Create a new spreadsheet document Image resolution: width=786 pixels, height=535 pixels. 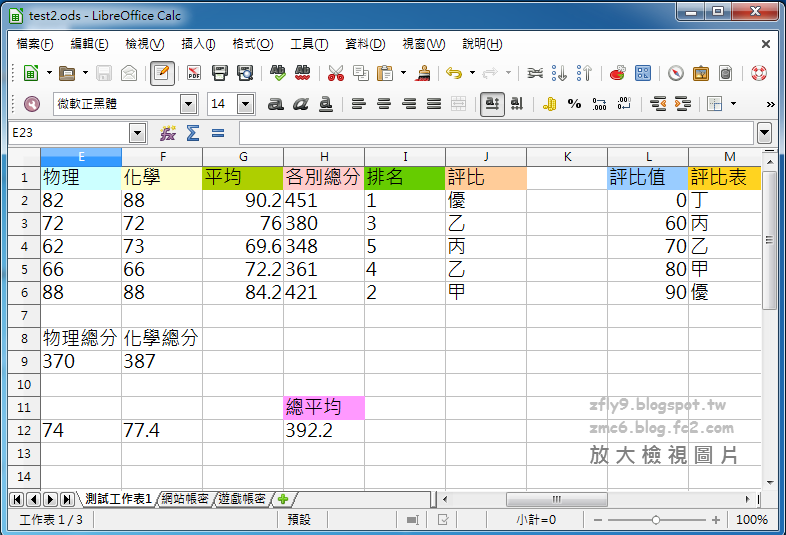(x=31, y=73)
